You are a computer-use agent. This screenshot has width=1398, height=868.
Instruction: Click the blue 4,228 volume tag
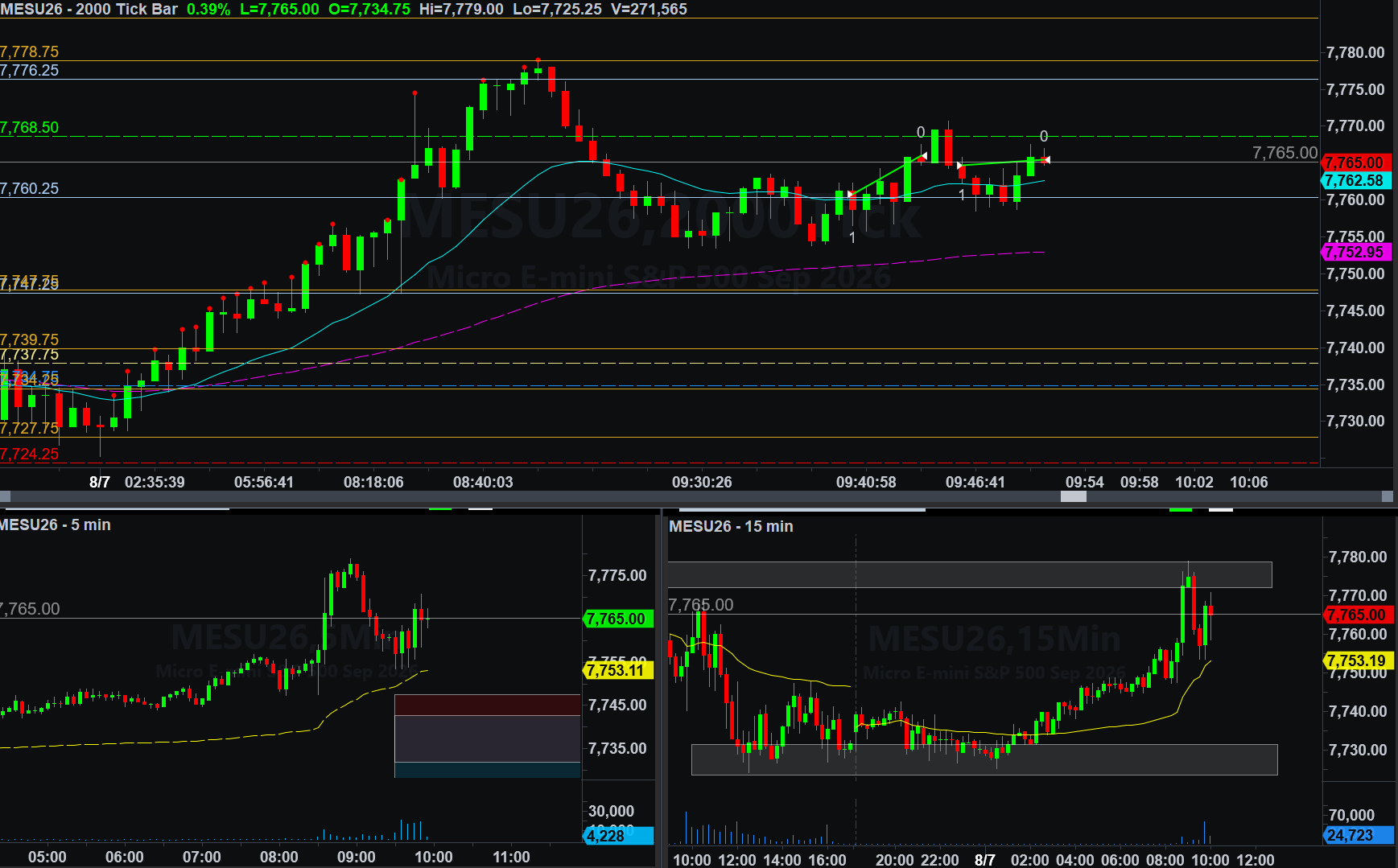pos(617,836)
